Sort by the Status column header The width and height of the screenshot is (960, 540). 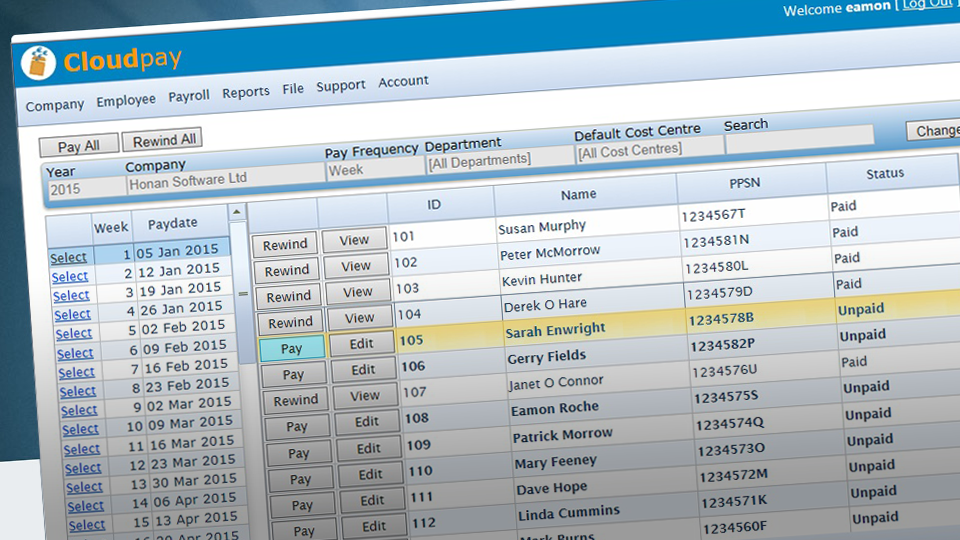(x=884, y=174)
